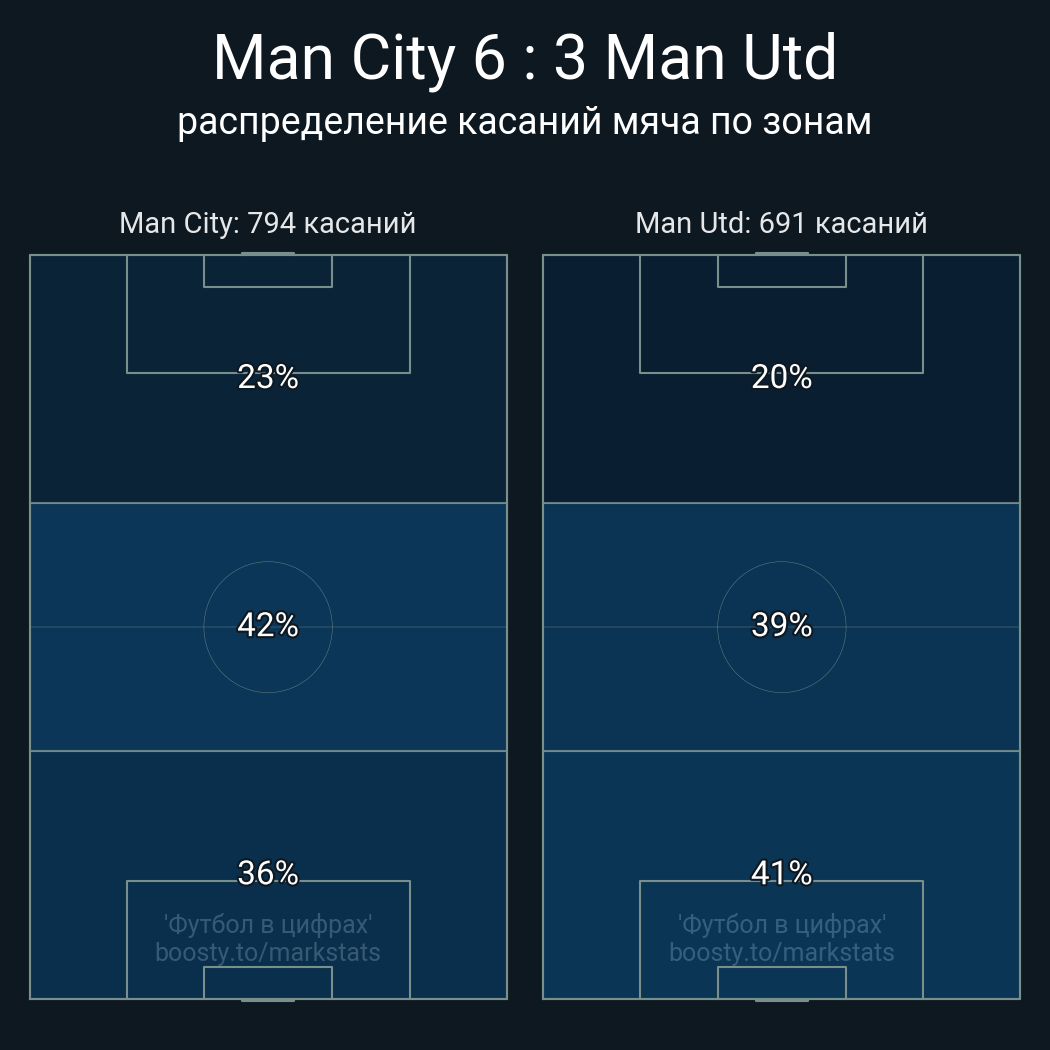This screenshot has width=1050, height=1050.
Task: Click 'Футбол в цифрах' watermark on left pitch
Action: (268, 924)
